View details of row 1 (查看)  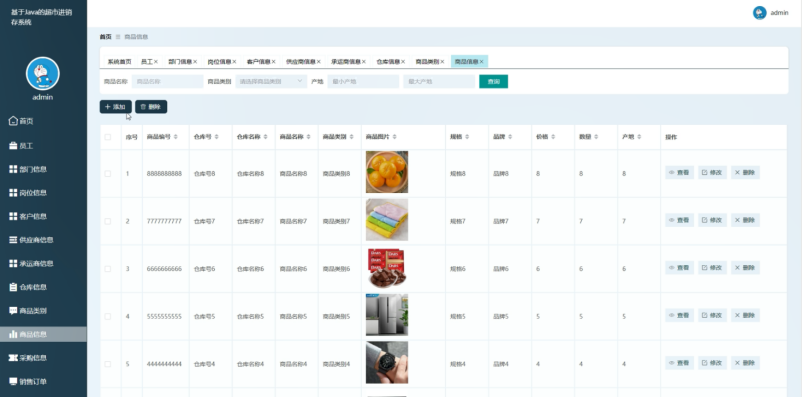679,172
